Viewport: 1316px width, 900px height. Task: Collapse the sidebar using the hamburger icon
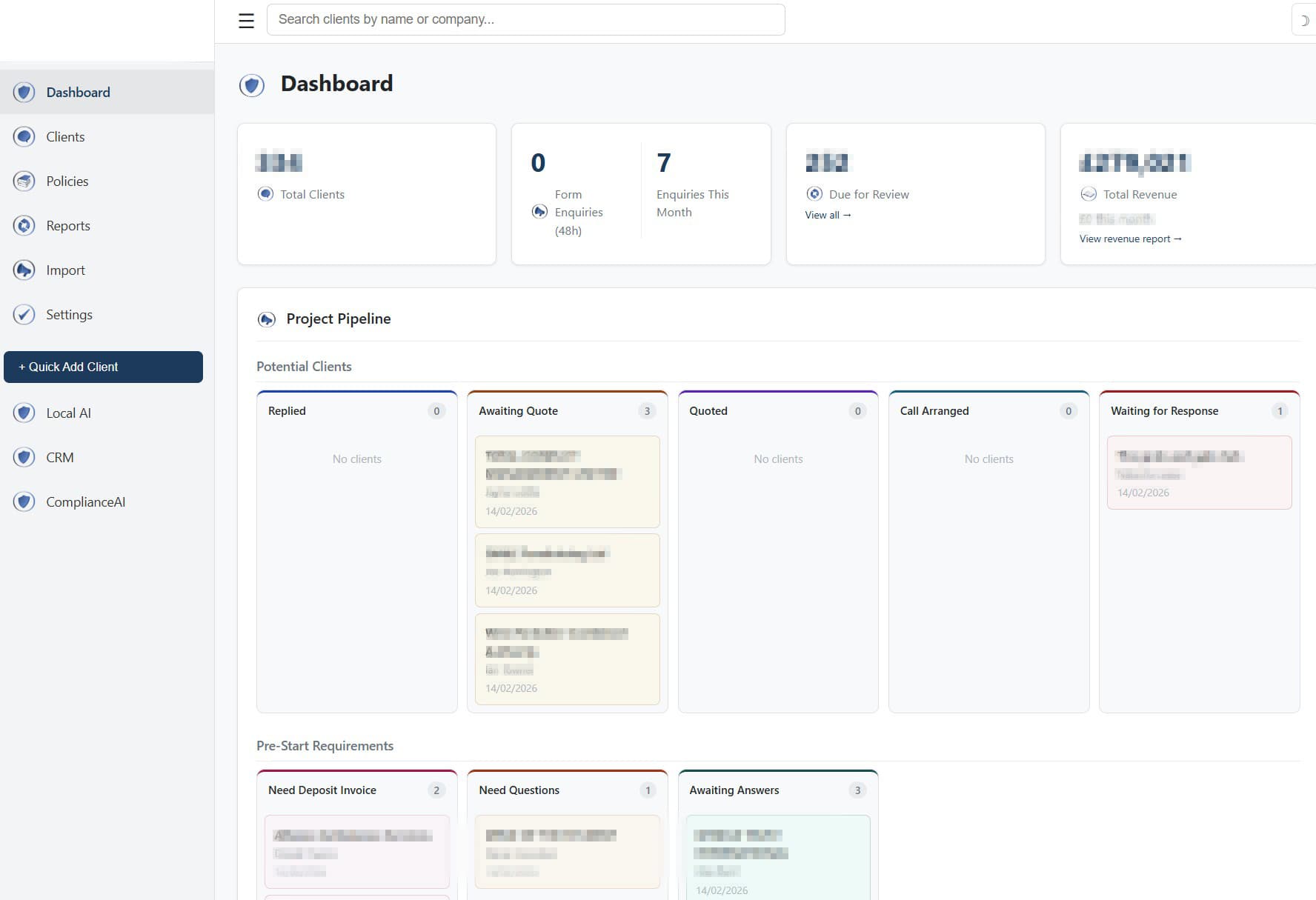245,20
